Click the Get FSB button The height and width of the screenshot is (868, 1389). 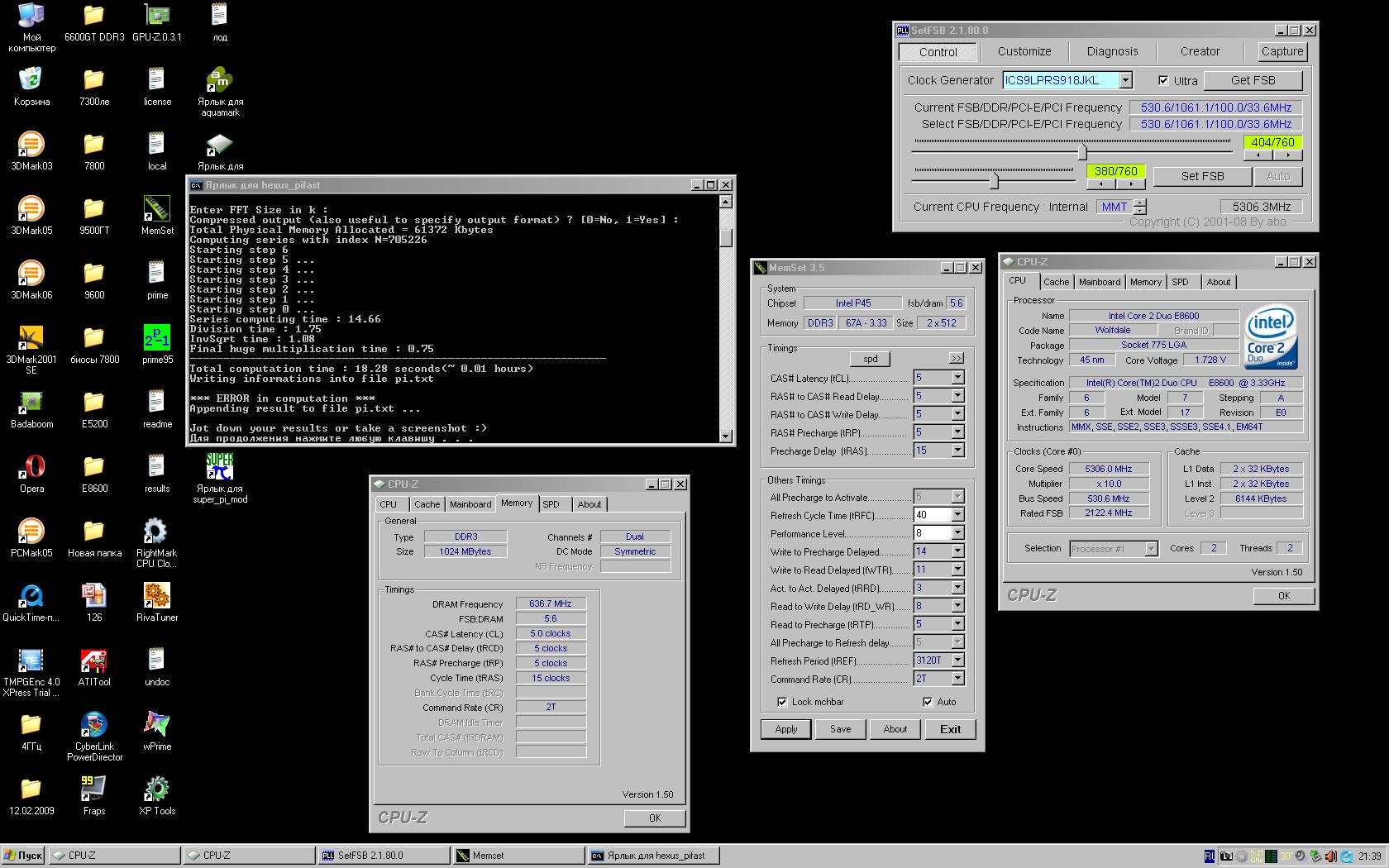pyautogui.click(x=1253, y=80)
